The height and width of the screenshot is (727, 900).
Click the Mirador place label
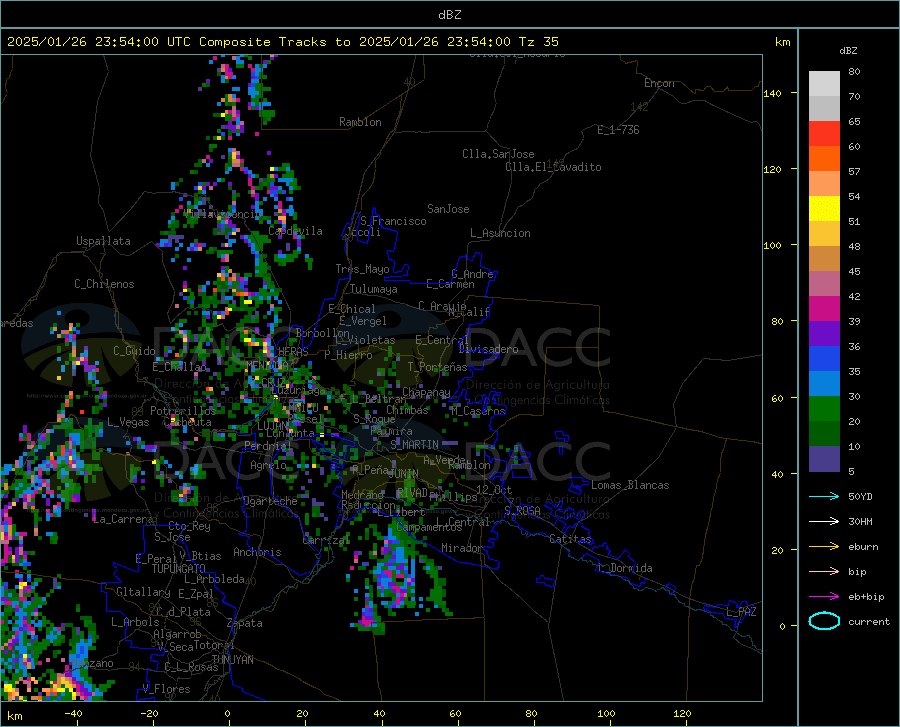click(462, 548)
